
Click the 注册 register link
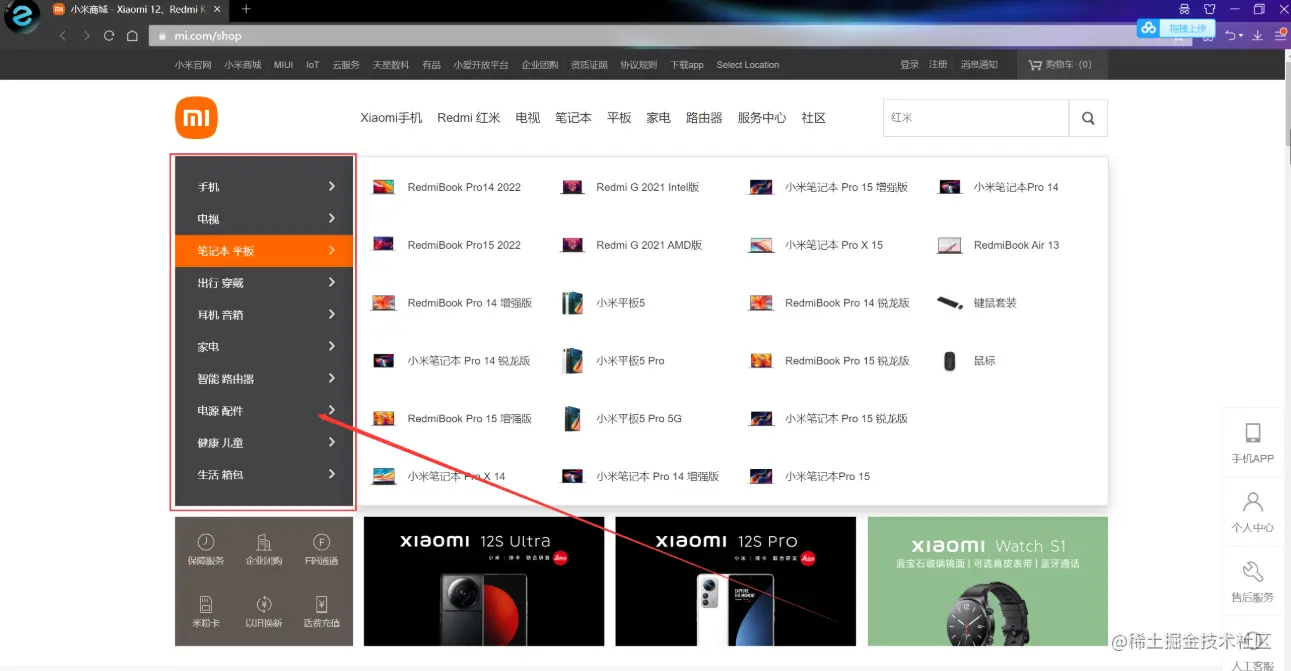[x=938, y=65]
